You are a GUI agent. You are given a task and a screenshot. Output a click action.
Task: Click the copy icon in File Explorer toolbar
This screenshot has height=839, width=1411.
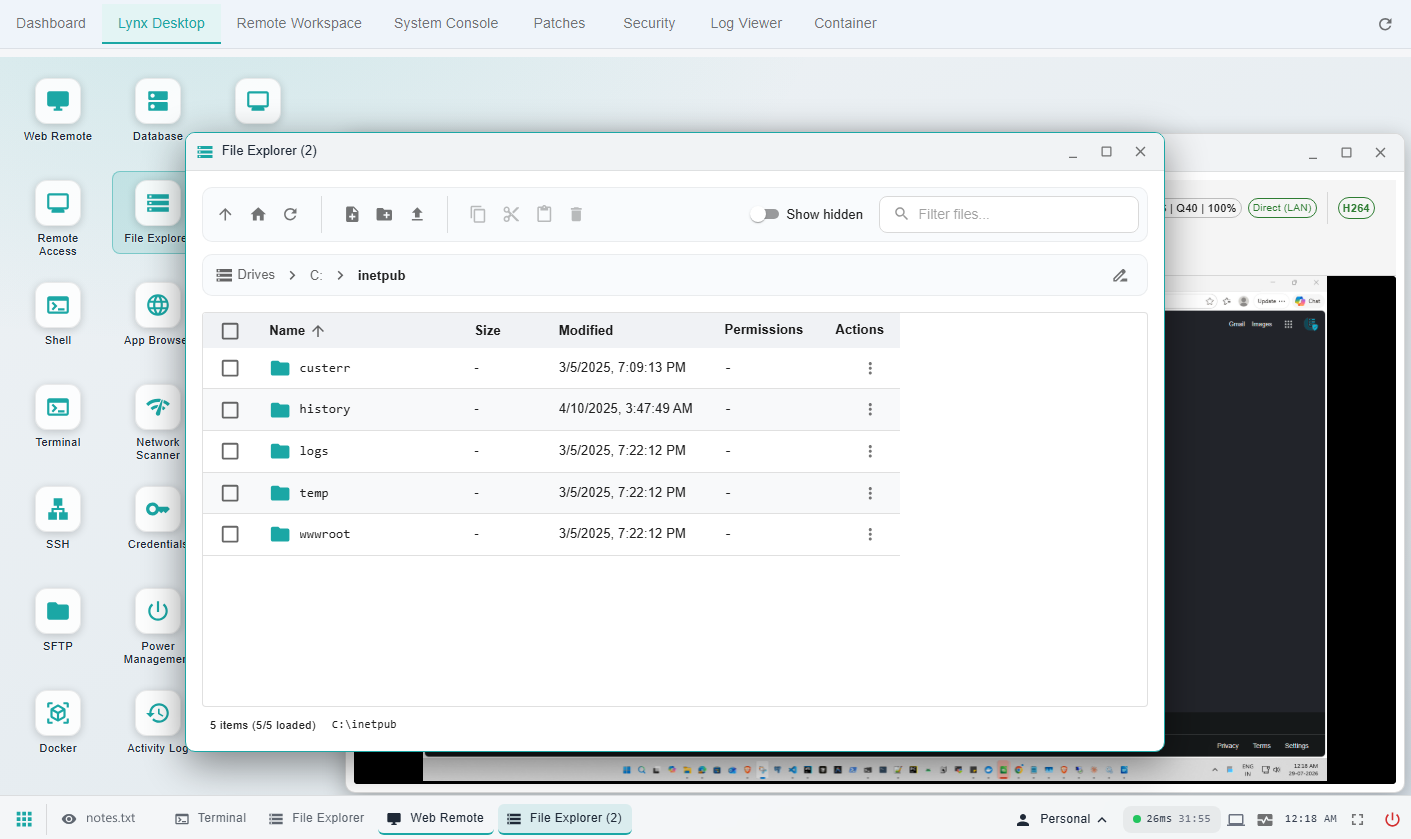pos(478,214)
